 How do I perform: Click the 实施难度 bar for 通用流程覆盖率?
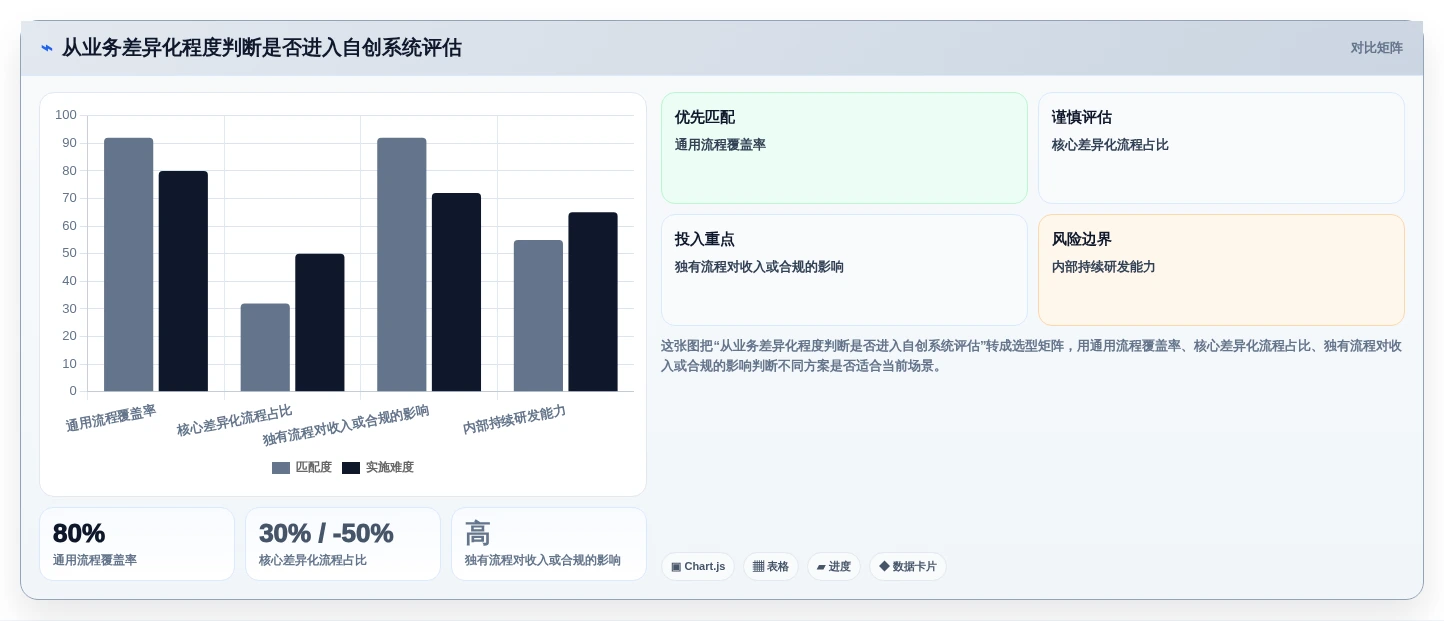183,281
